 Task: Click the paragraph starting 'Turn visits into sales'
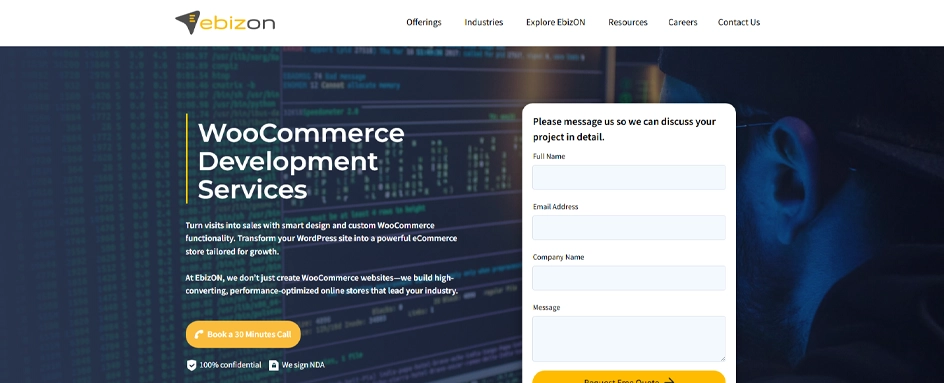(x=321, y=238)
